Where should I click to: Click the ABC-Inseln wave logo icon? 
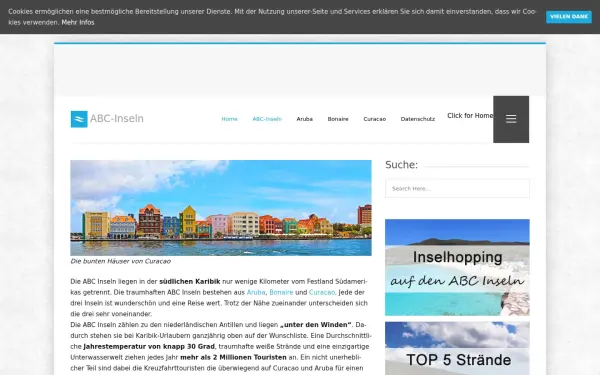point(79,119)
